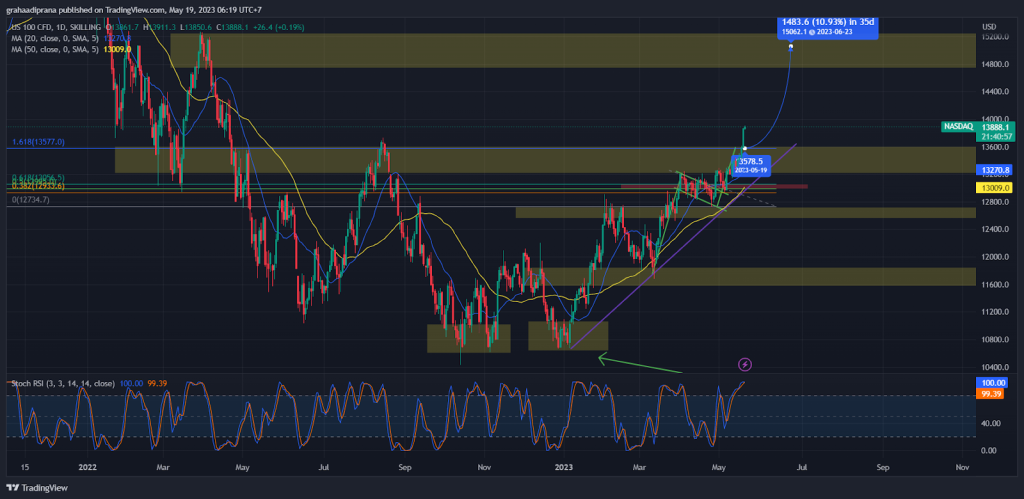Click the 14400.0 price axis label
The width and height of the screenshot is (1024, 499).
(997, 92)
